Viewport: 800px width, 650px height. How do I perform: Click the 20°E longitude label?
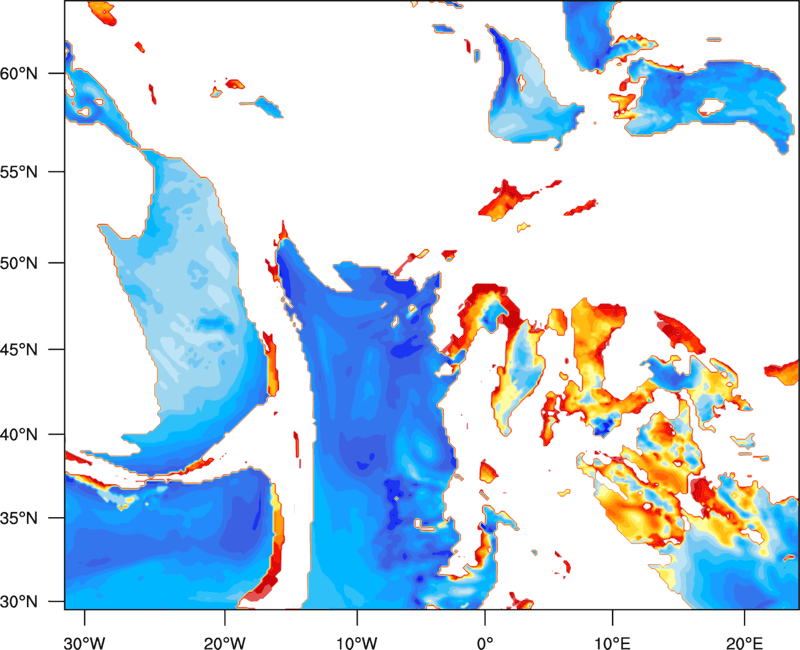pyautogui.click(x=744, y=643)
